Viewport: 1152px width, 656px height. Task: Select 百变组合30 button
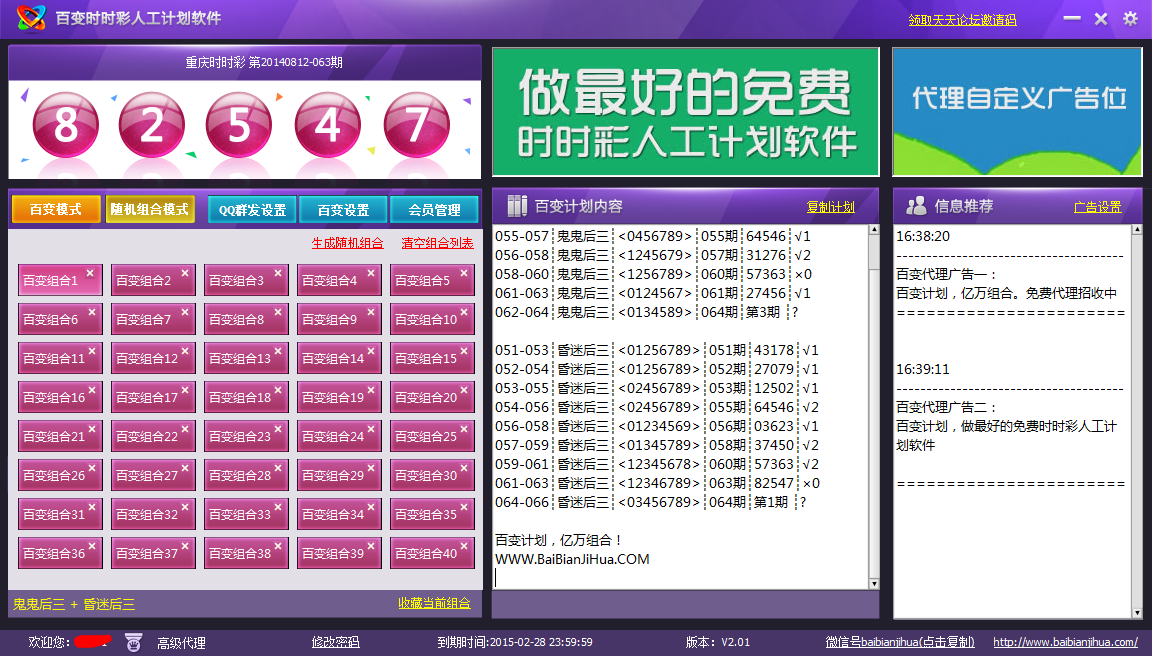(433, 475)
